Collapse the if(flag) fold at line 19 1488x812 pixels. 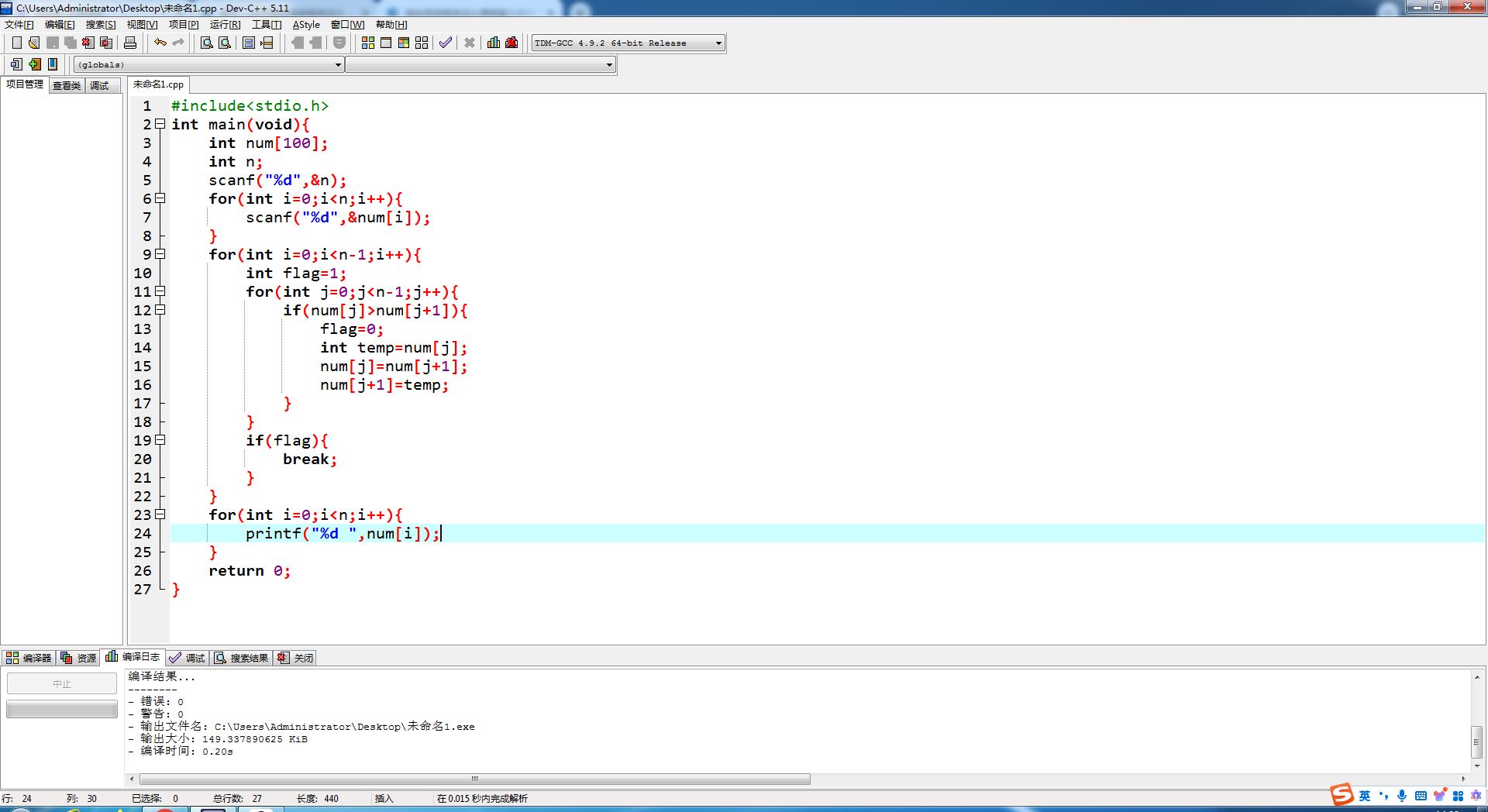(x=160, y=440)
